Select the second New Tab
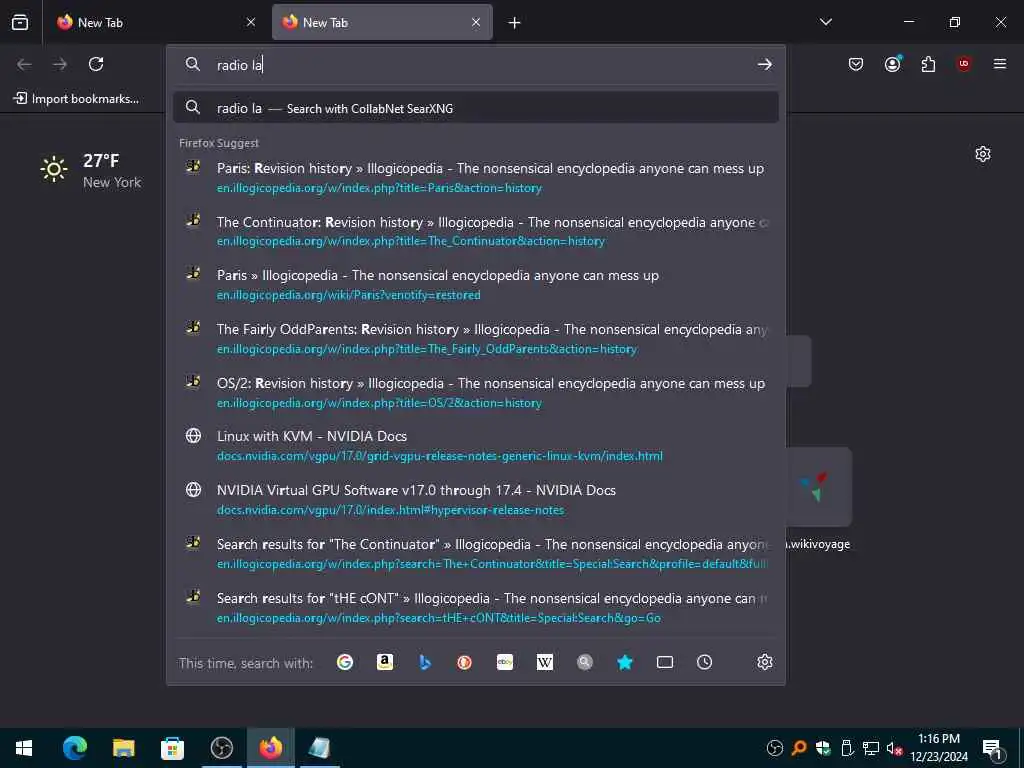 (382, 22)
